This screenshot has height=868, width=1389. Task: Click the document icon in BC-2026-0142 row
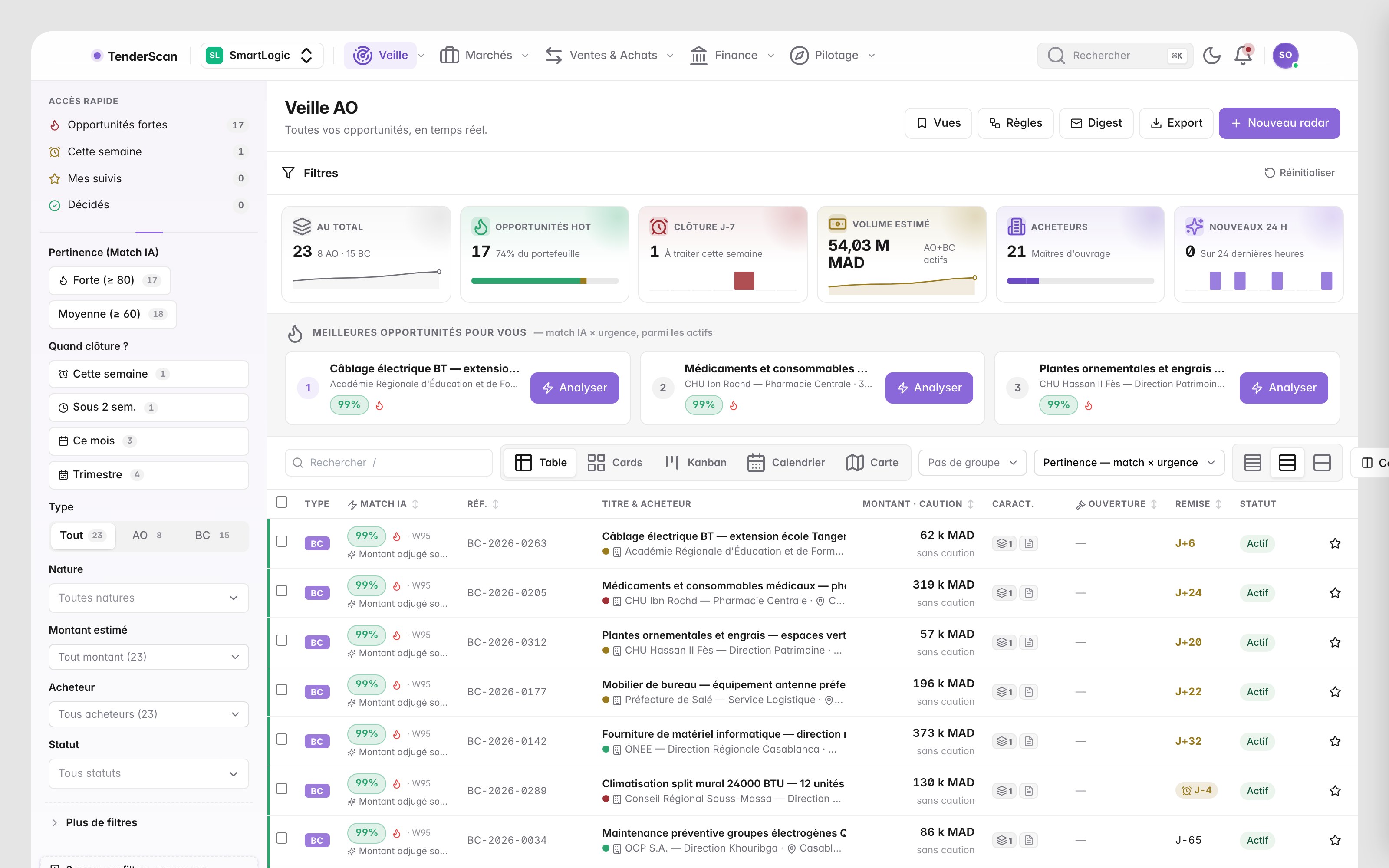pos(1029,741)
